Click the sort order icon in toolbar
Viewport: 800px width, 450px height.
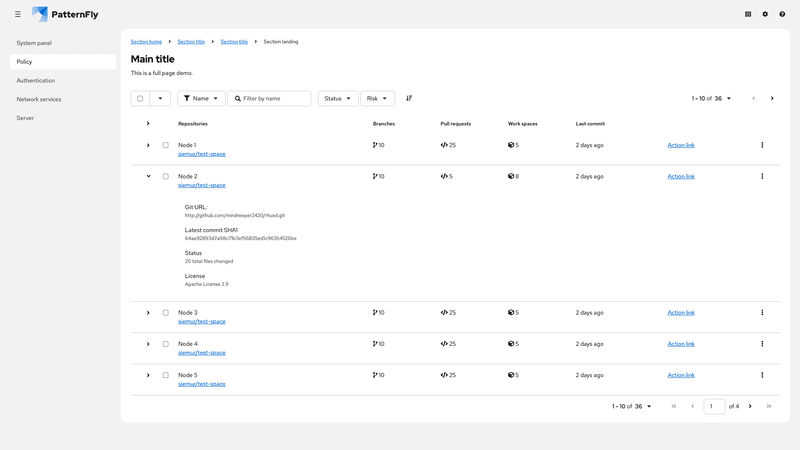(409, 98)
